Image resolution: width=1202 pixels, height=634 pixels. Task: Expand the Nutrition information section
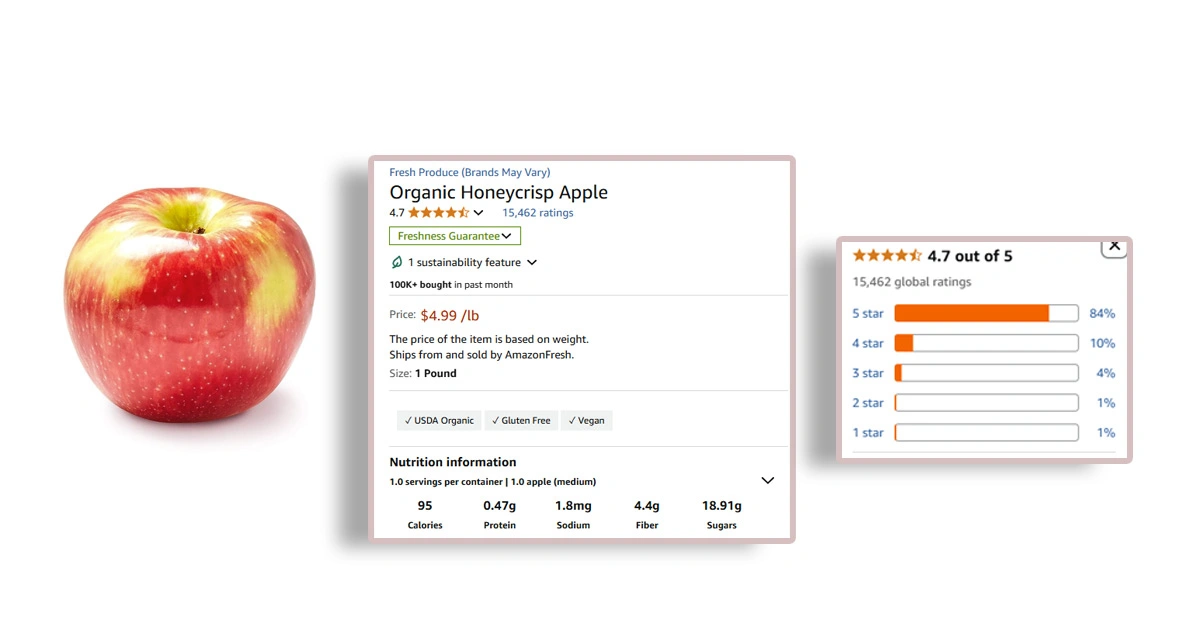[x=767, y=480]
